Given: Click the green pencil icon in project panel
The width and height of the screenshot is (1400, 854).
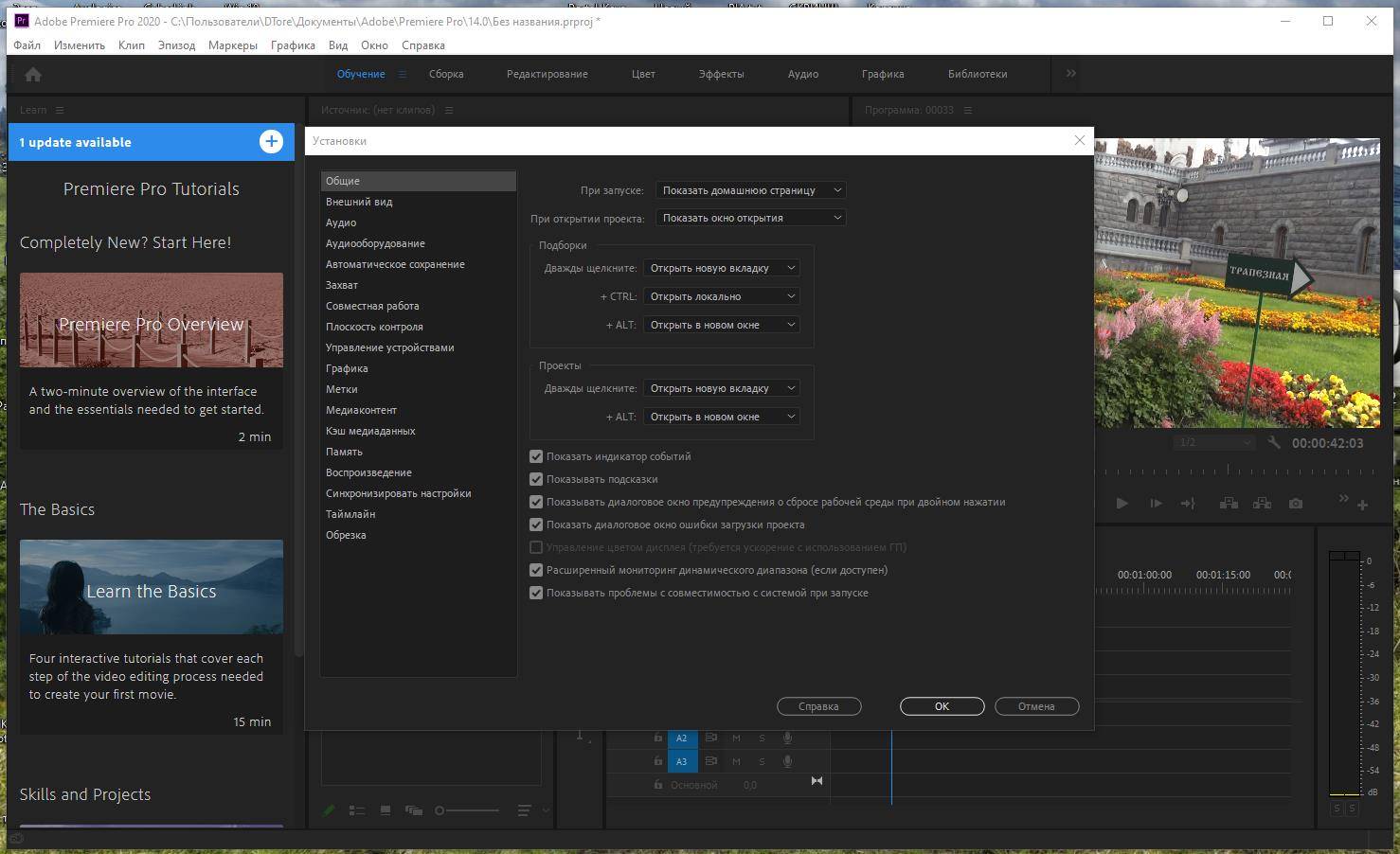Looking at the screenshot, I should point(330,810).
